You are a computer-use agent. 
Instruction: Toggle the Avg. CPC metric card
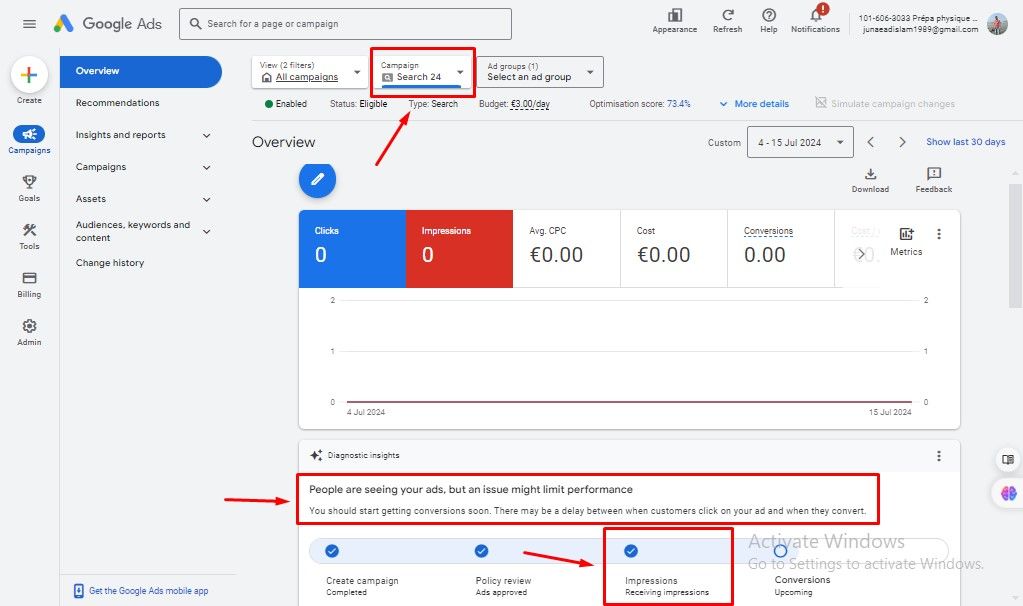pyautogui.click(x=566, y=248)
